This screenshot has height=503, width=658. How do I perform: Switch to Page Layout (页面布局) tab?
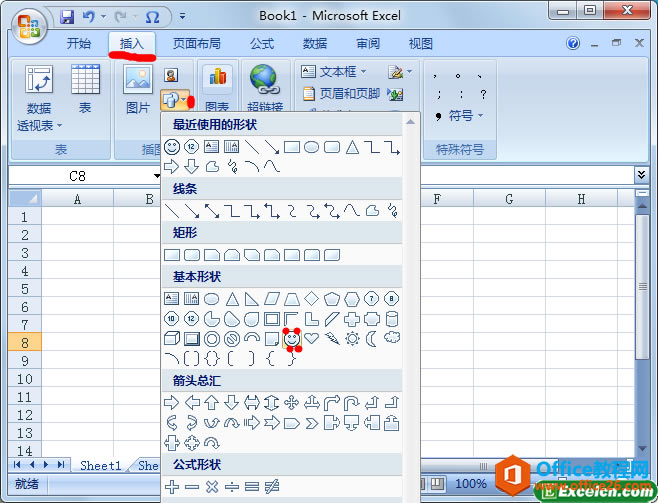click(196, 43)
